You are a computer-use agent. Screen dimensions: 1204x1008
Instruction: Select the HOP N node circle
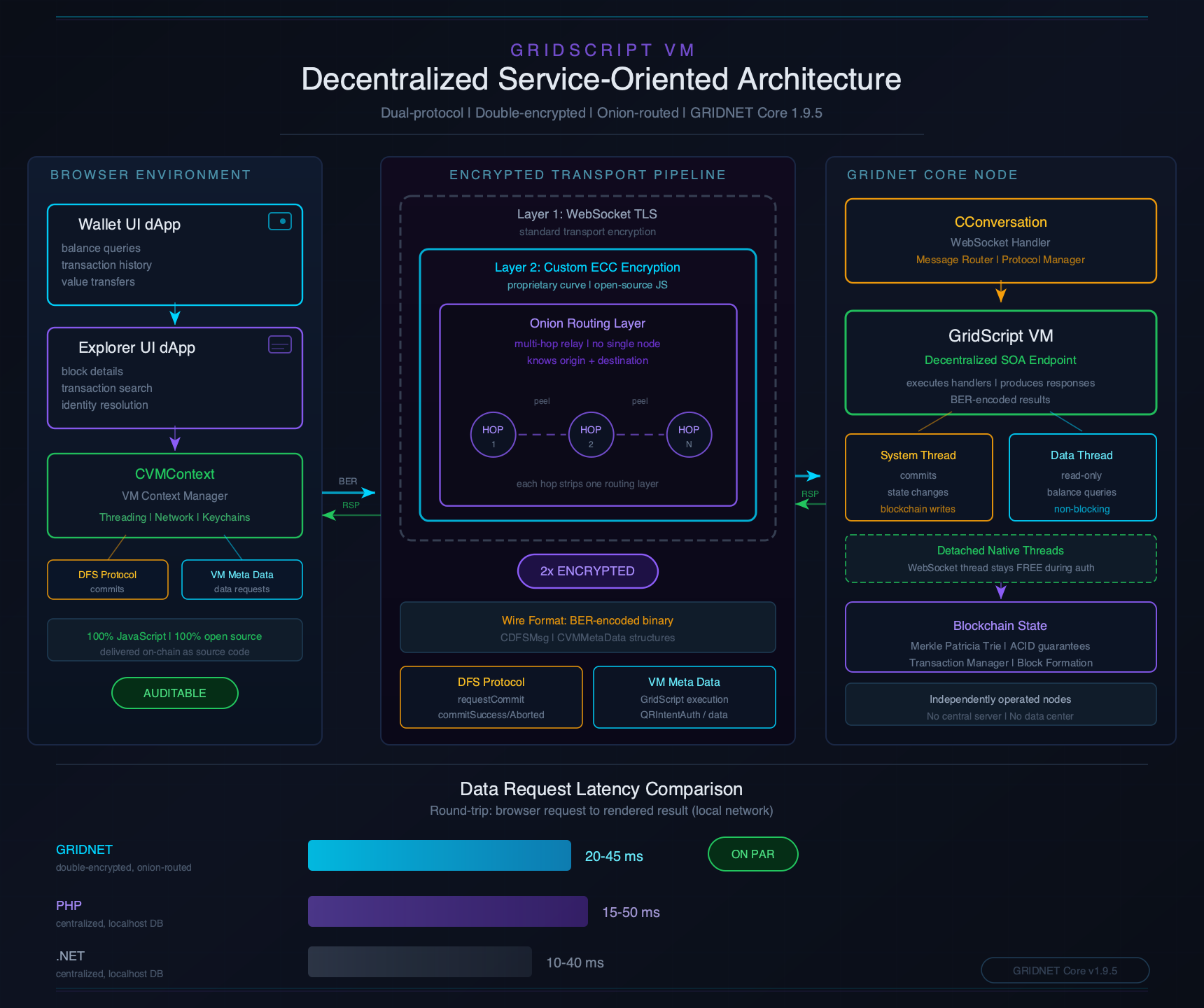point(689,434)
